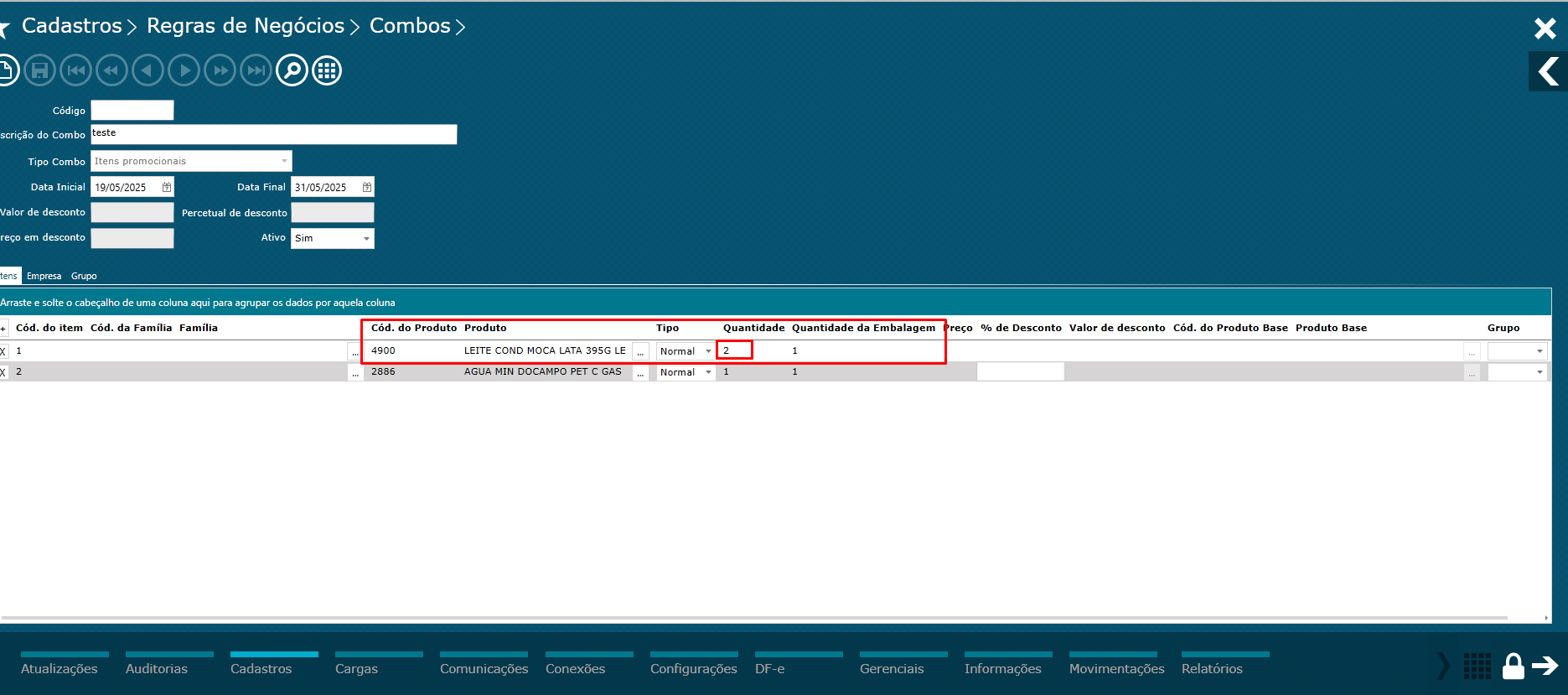Open the Relatórios menu
This screenshot has width=1568, height=695.
tap(1213, 668)
